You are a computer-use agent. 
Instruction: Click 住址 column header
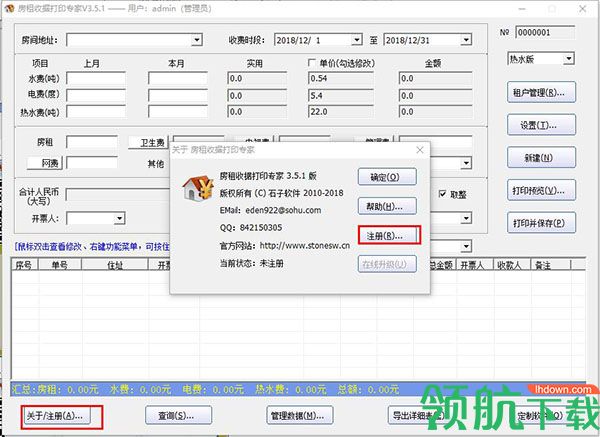tap(115, 264)
